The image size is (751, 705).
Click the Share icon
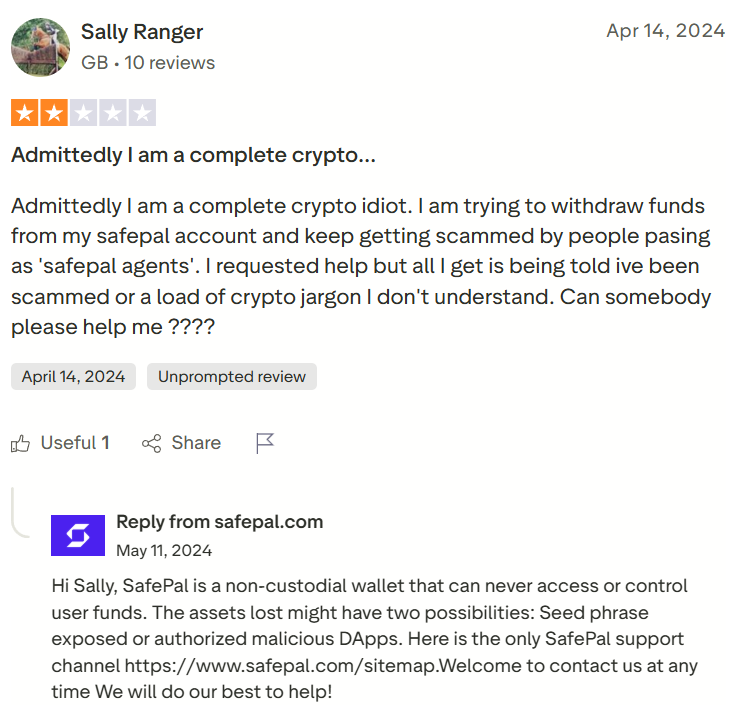pyautogui.click(x=152, y=443)
